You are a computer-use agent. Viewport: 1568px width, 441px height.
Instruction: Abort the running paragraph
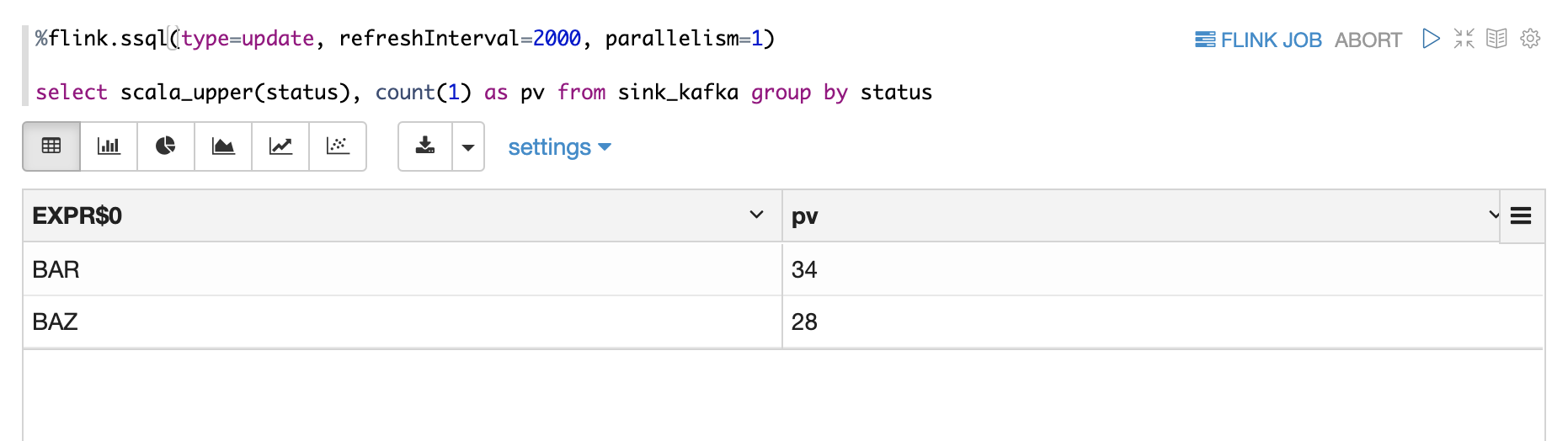pos(1368,40)
